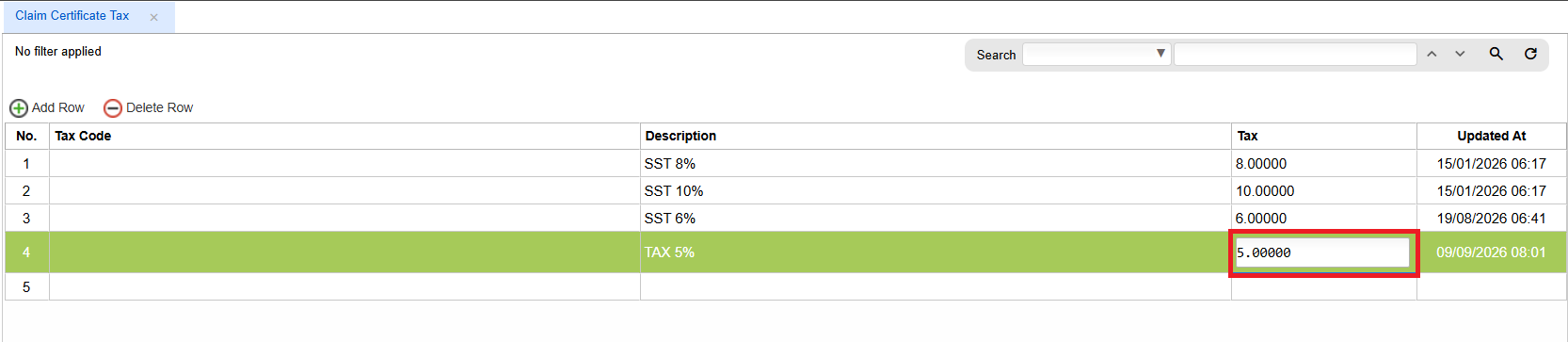
Task: Click the Updated At column header
Action: (x=1492, y=136)
